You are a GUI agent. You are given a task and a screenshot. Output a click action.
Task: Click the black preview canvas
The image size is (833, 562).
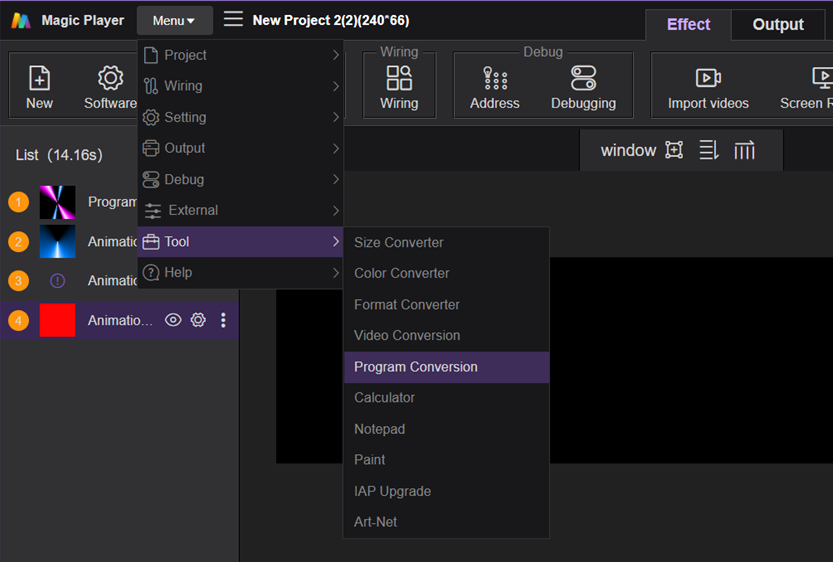point(691,360)
